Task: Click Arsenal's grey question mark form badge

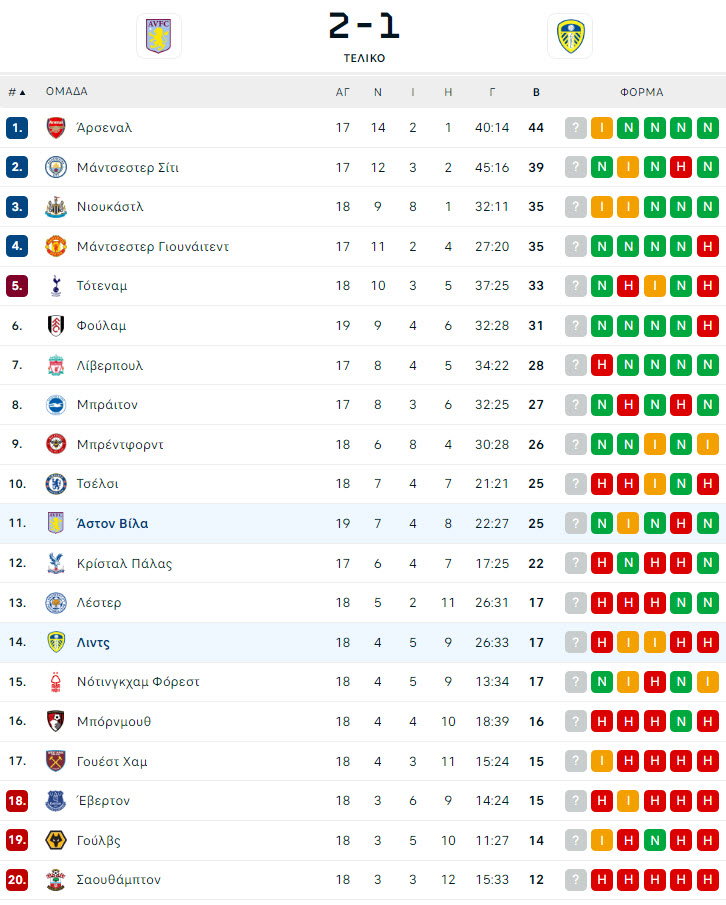Action: point(575,128)
